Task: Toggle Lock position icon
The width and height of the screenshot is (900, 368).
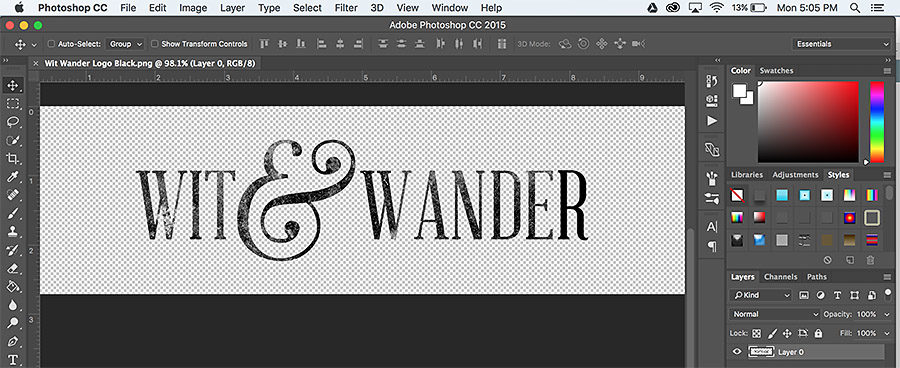Action: tap(788, 333)
